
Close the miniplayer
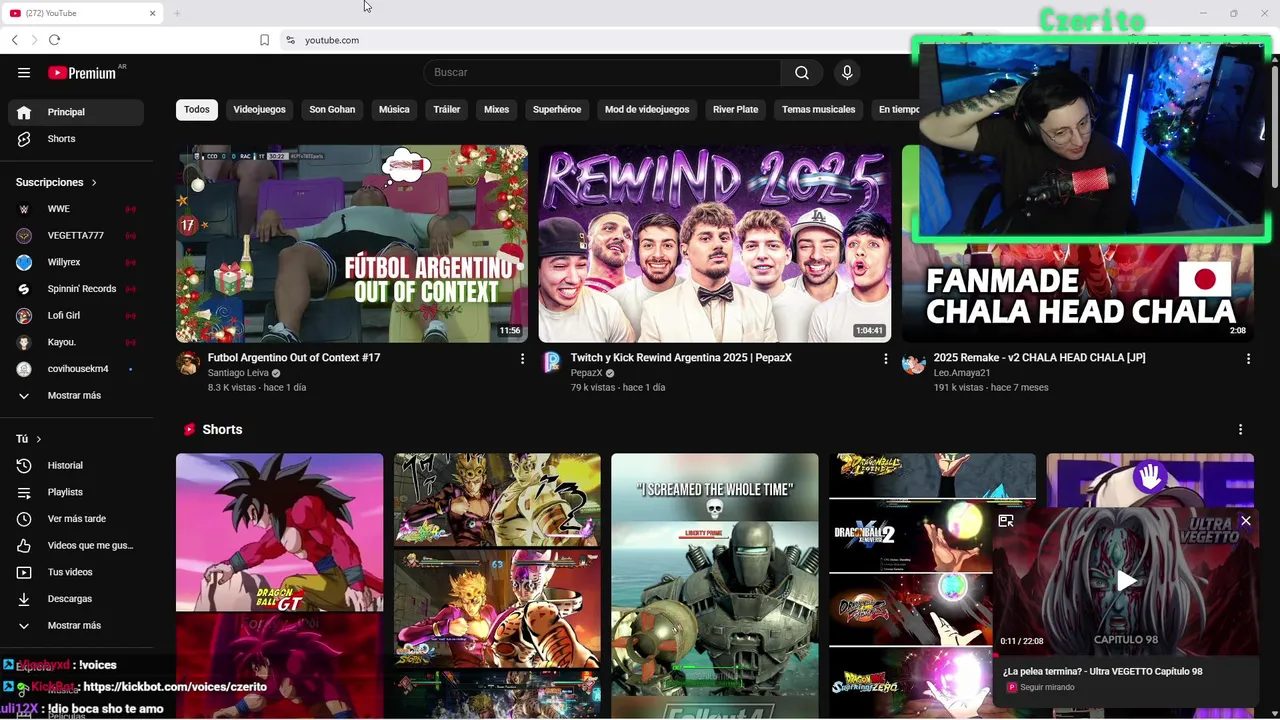[x=1245, y=521]
